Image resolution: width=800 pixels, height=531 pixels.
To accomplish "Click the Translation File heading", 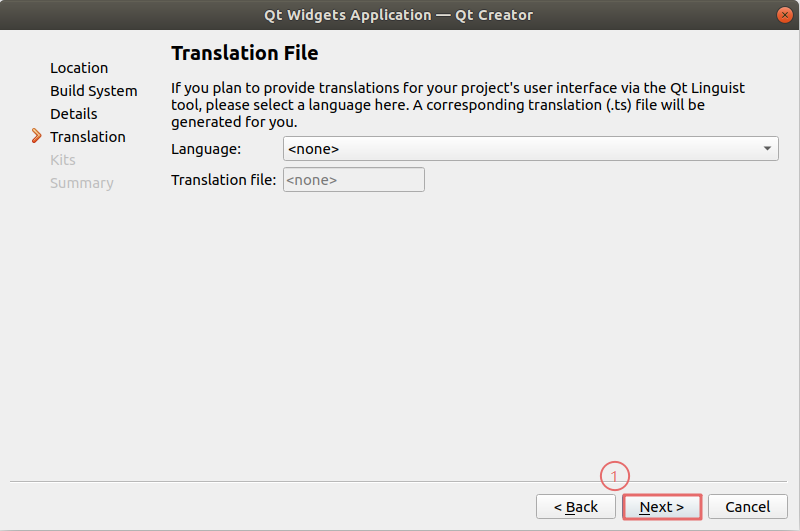I will [245, 53].
